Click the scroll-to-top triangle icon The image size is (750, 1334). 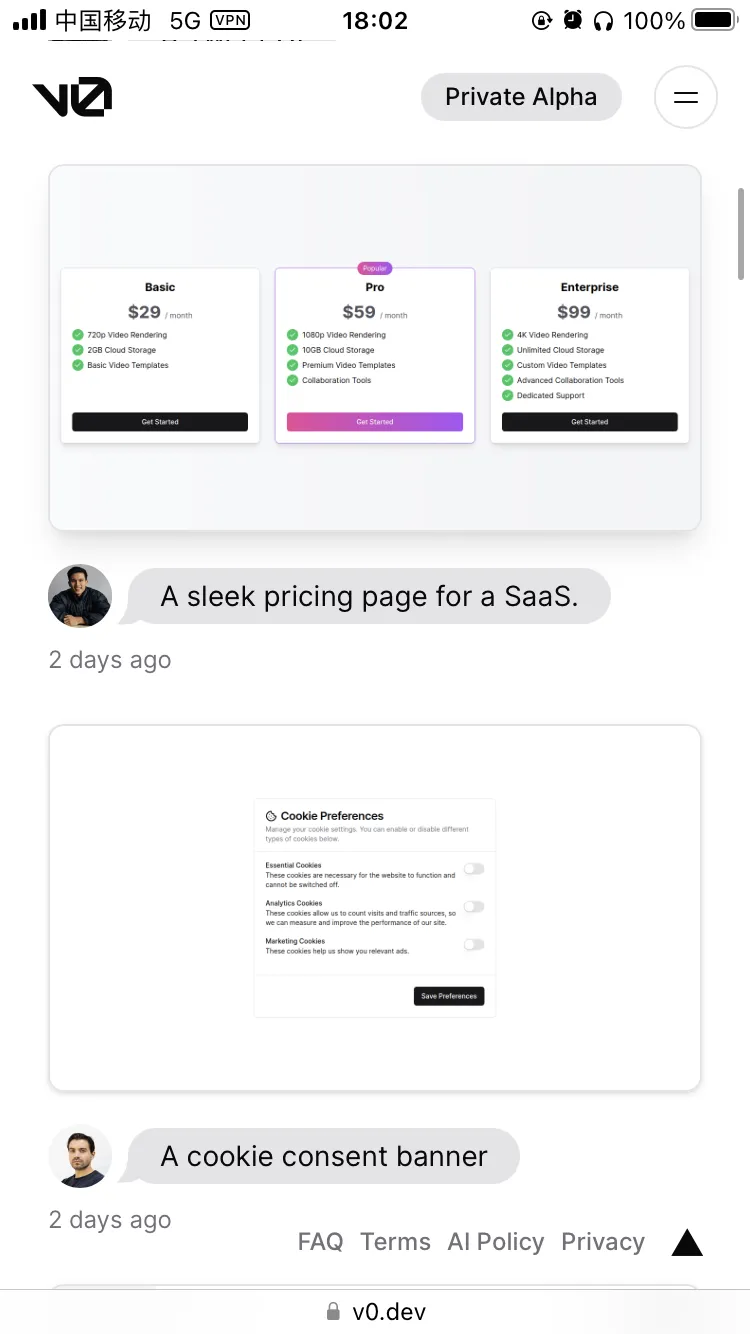pos(687,1243)
